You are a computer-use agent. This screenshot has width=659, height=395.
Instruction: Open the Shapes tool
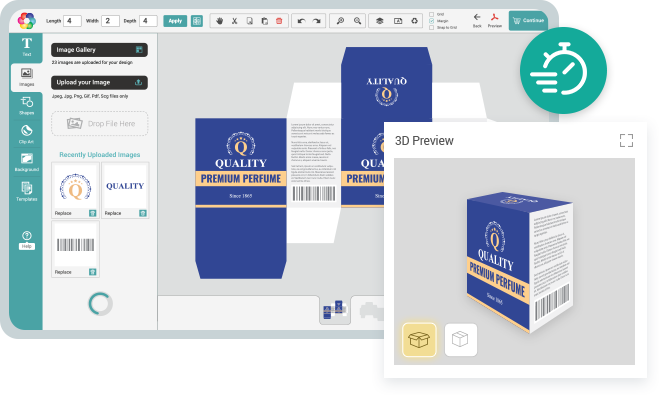(x=26, y=105)
